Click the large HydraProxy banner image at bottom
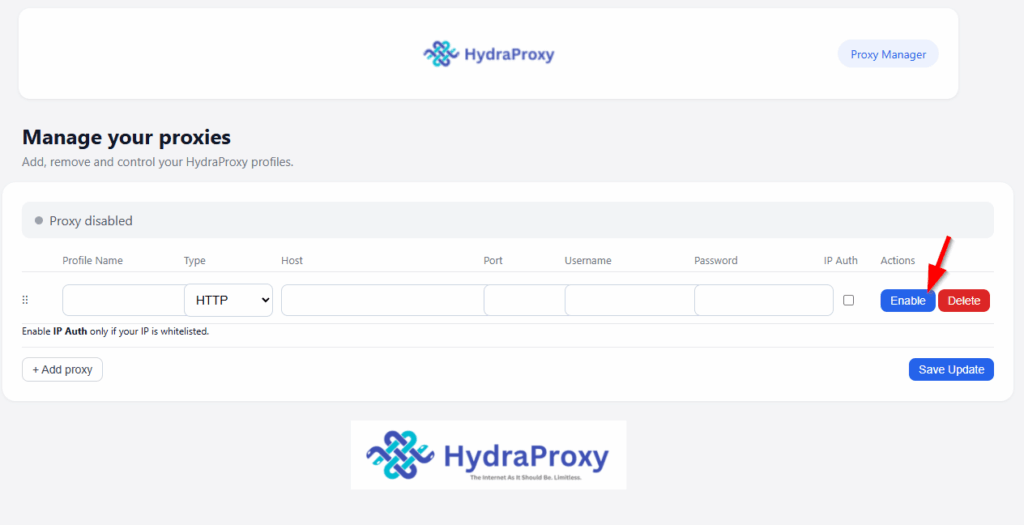Screen dimensions: 1024x525 click(x=488, y=455)
